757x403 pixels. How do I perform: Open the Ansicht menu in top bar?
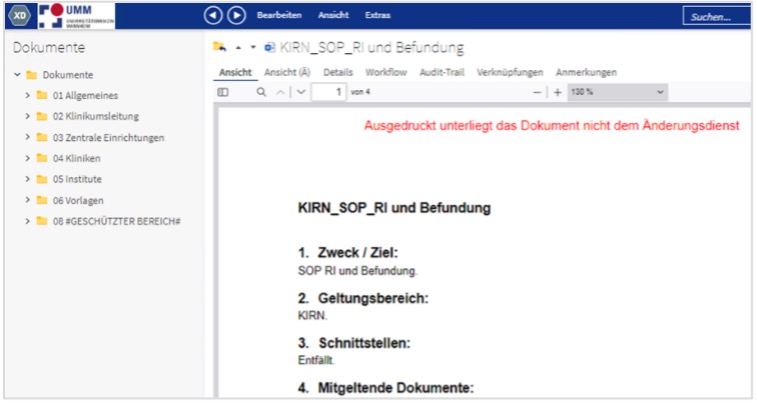coord(333,15)
